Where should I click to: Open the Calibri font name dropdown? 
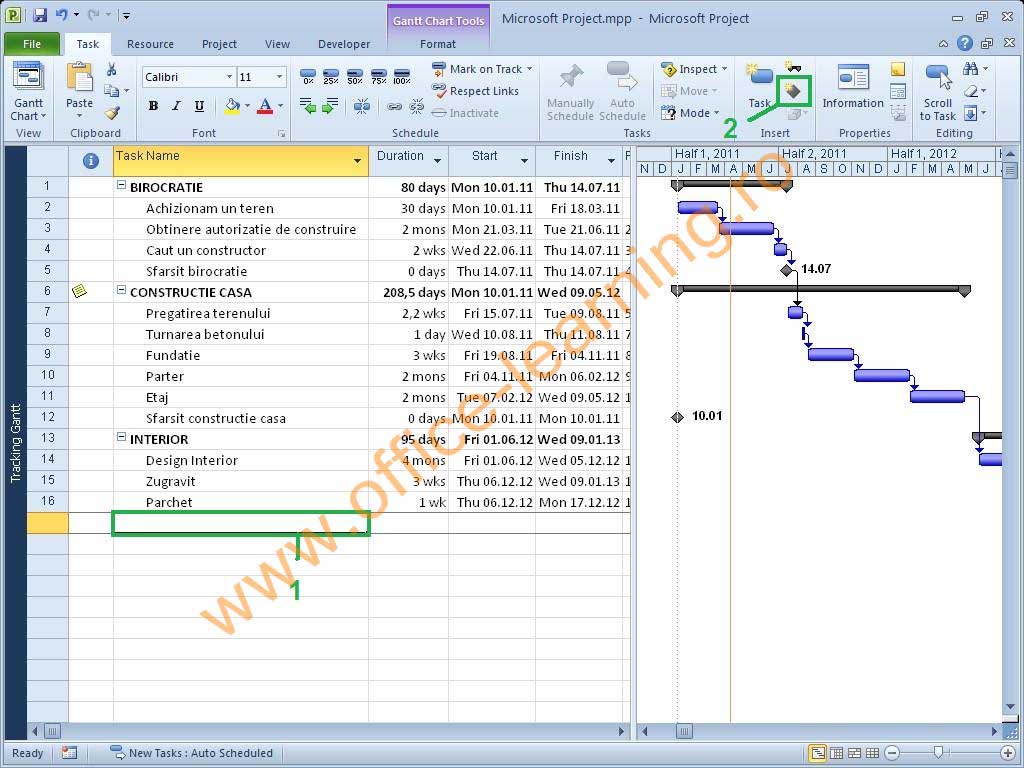(230, 77)
